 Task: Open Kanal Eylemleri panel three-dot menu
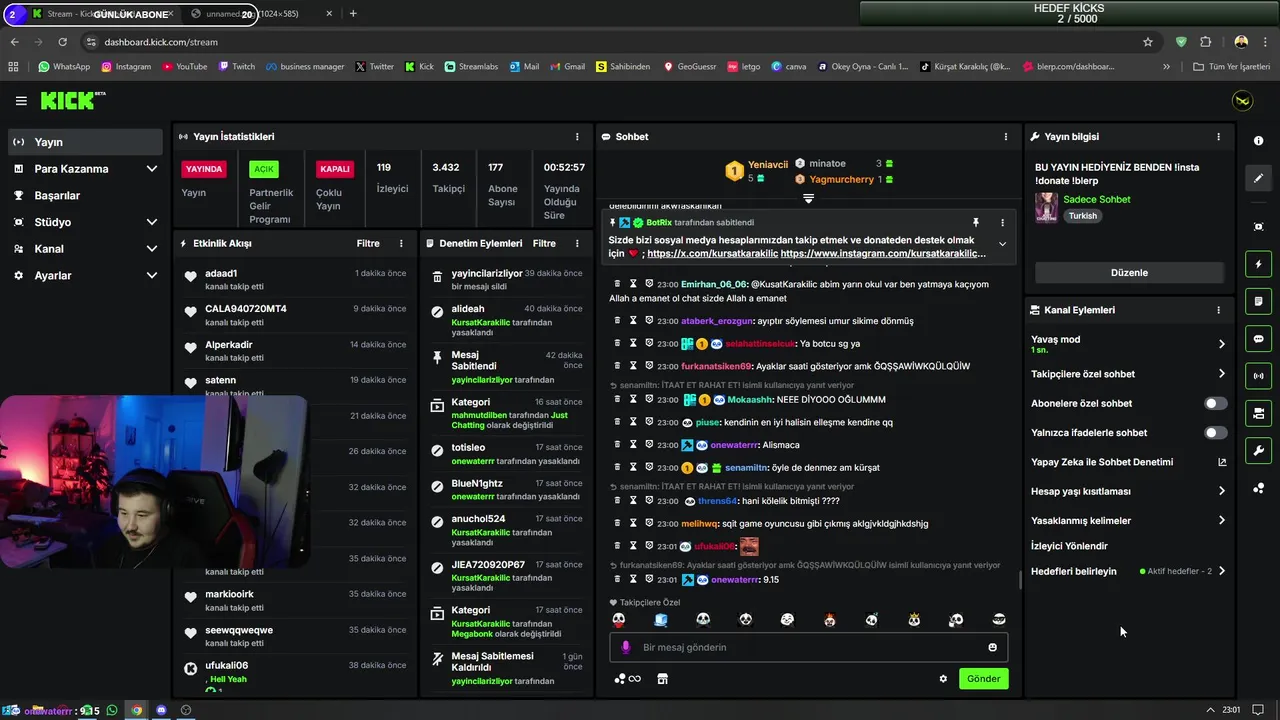1218,311
